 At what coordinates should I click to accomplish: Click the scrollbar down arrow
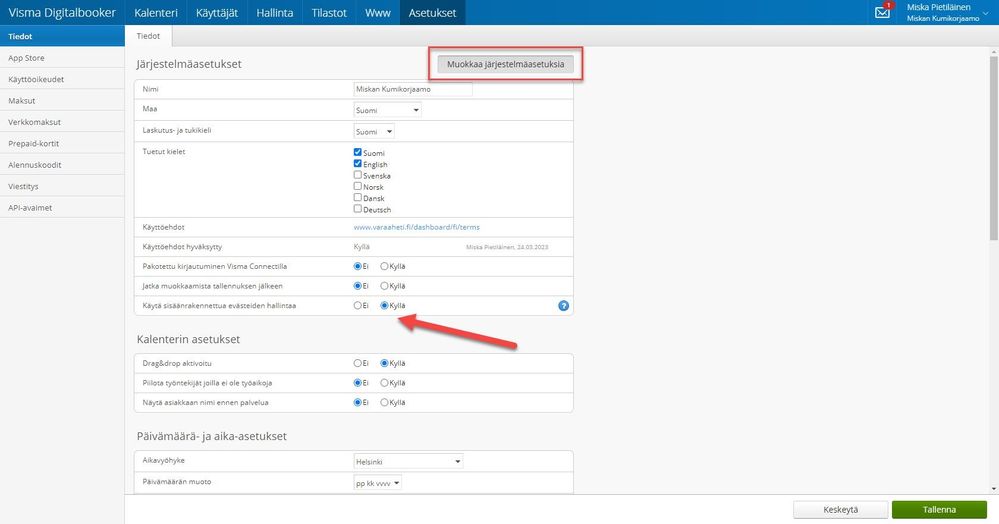(993, 489)
